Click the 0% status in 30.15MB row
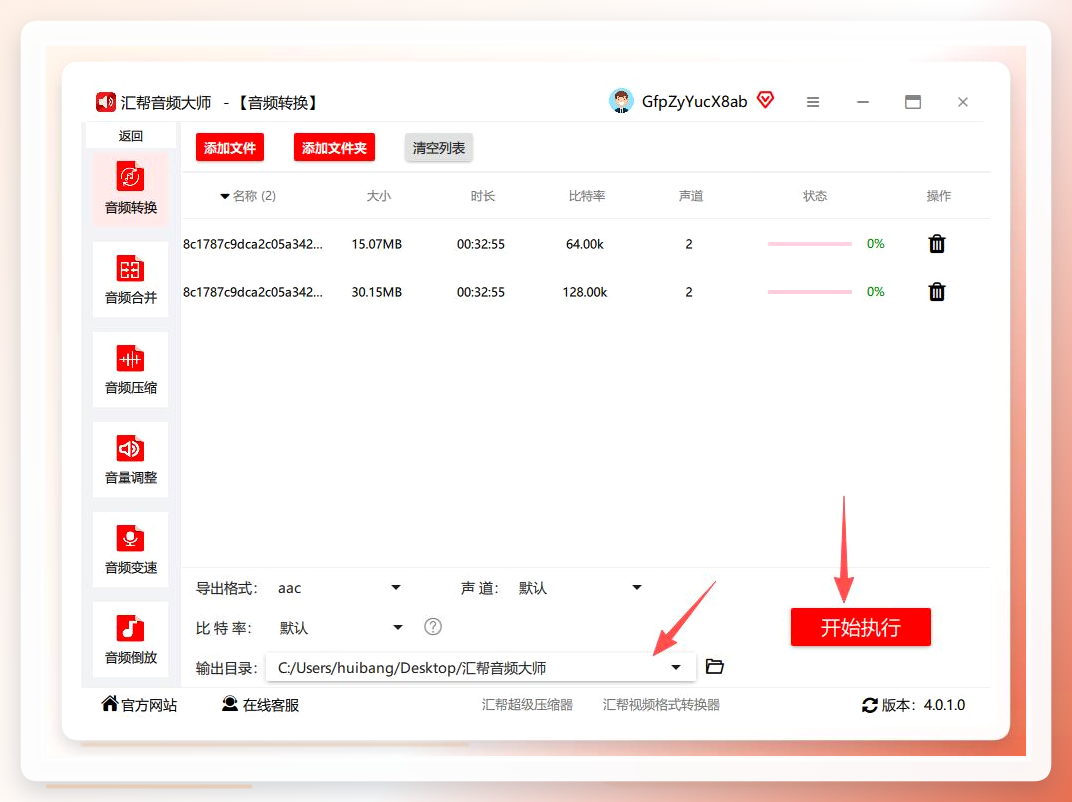This screenshot has height=802, width=1072. (x=876, y=291)
